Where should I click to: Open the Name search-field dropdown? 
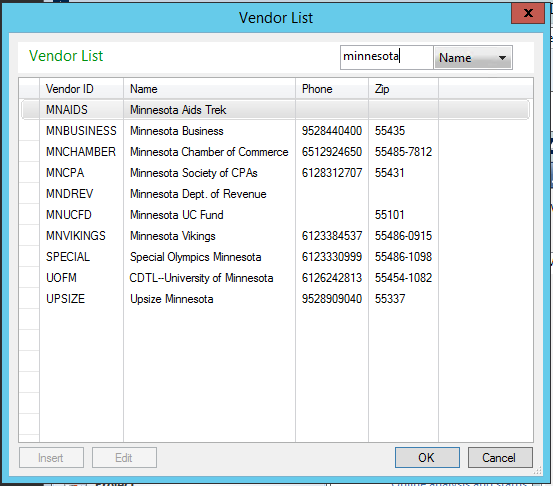(x=473, y=57)
